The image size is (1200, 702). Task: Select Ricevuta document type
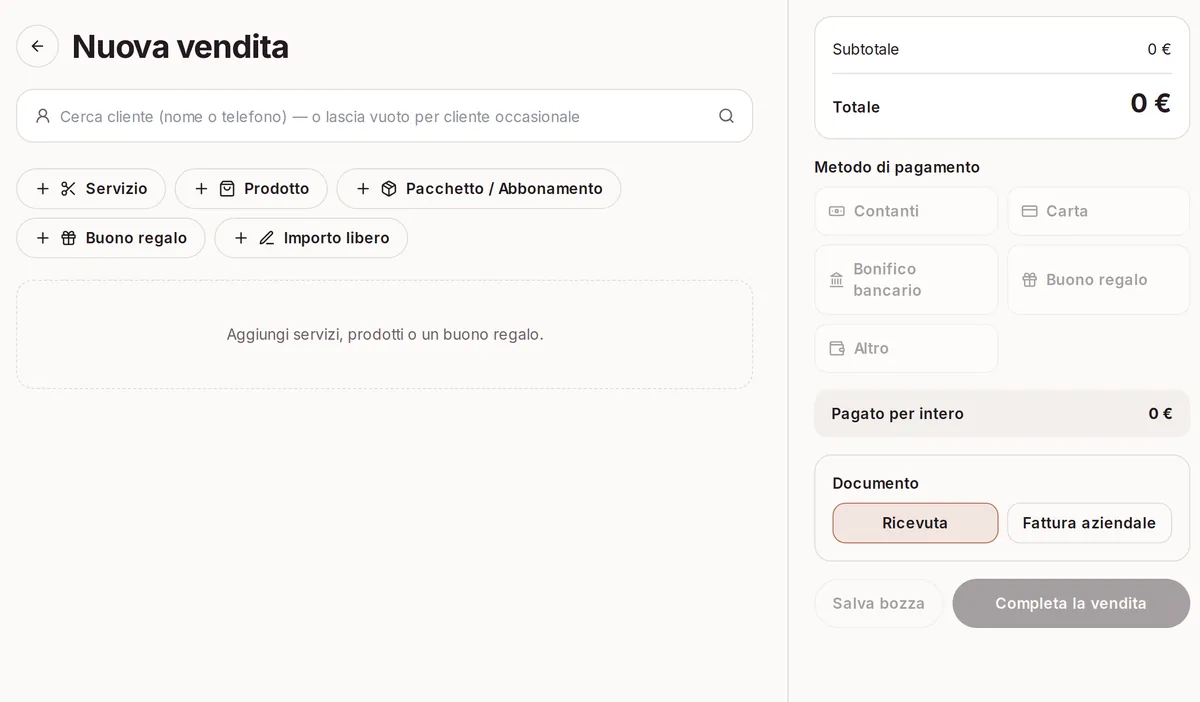pyautogui.click(x=915, y=523)
